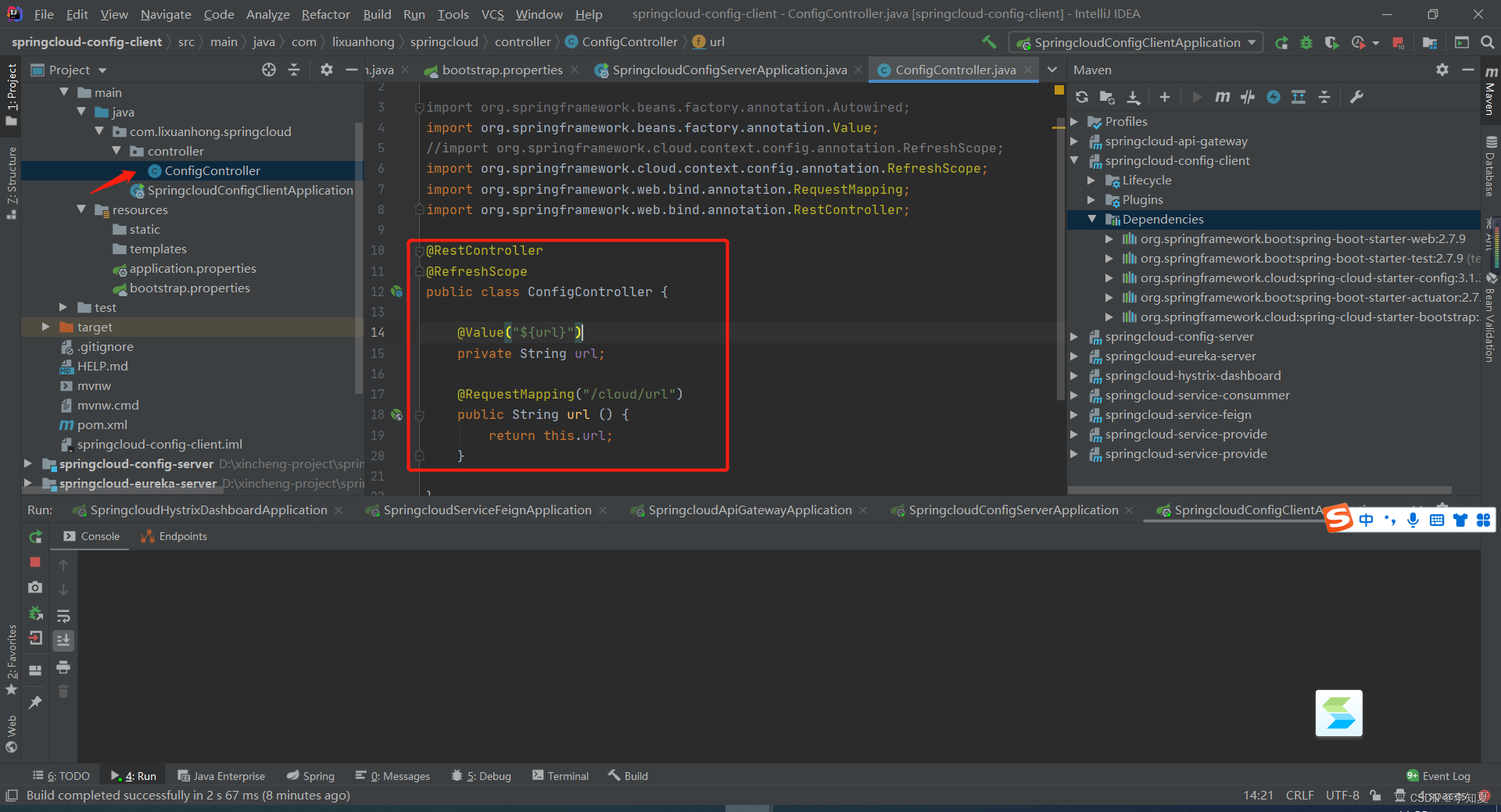
Task: Open Database side tool window
Action: (1491, 166)
